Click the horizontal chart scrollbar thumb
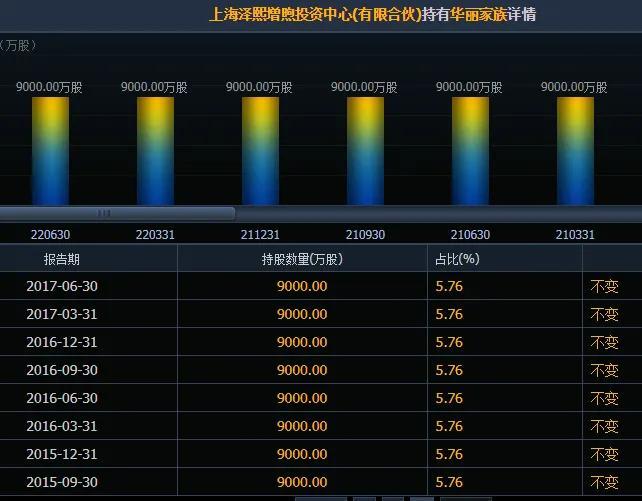 (118, 213)
